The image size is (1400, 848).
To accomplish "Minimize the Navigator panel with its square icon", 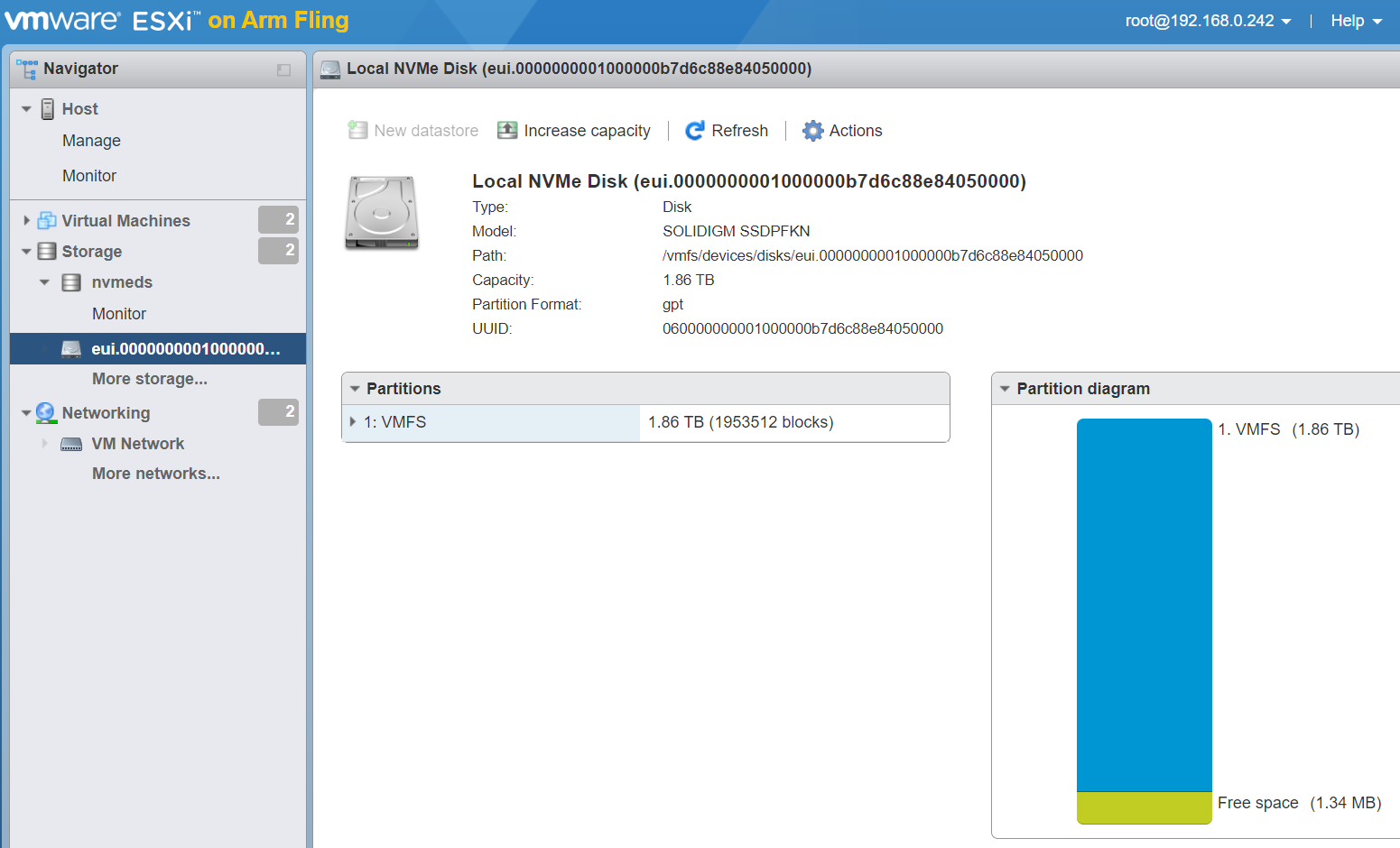I will 283,69.
